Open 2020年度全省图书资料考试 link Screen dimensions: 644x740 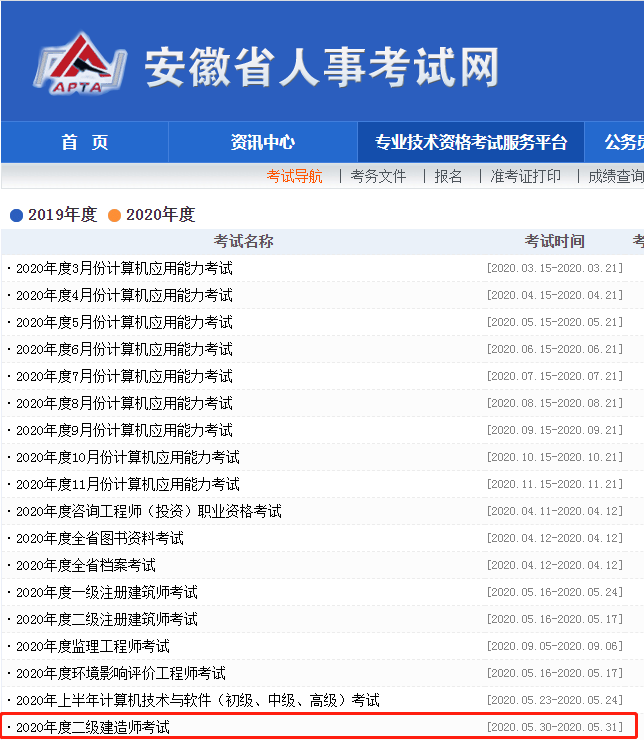tap(99, 538)
